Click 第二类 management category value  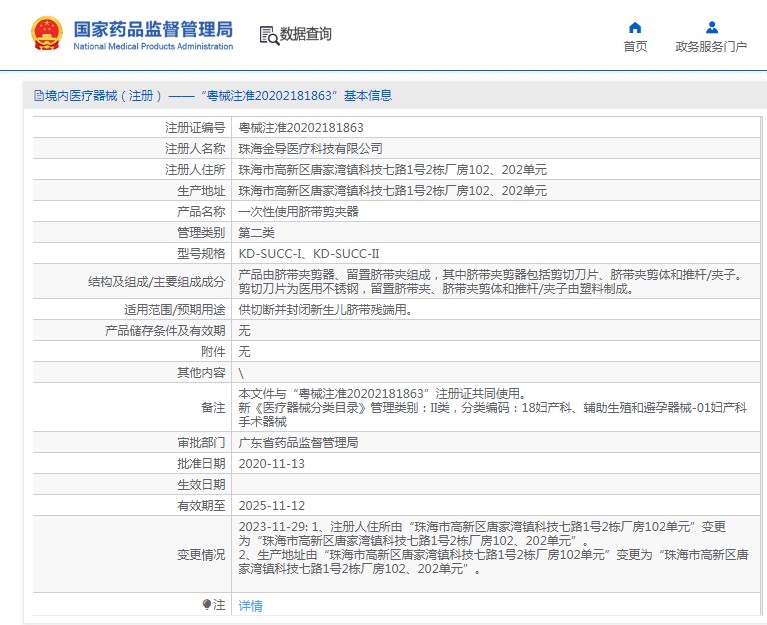[256, 233]
